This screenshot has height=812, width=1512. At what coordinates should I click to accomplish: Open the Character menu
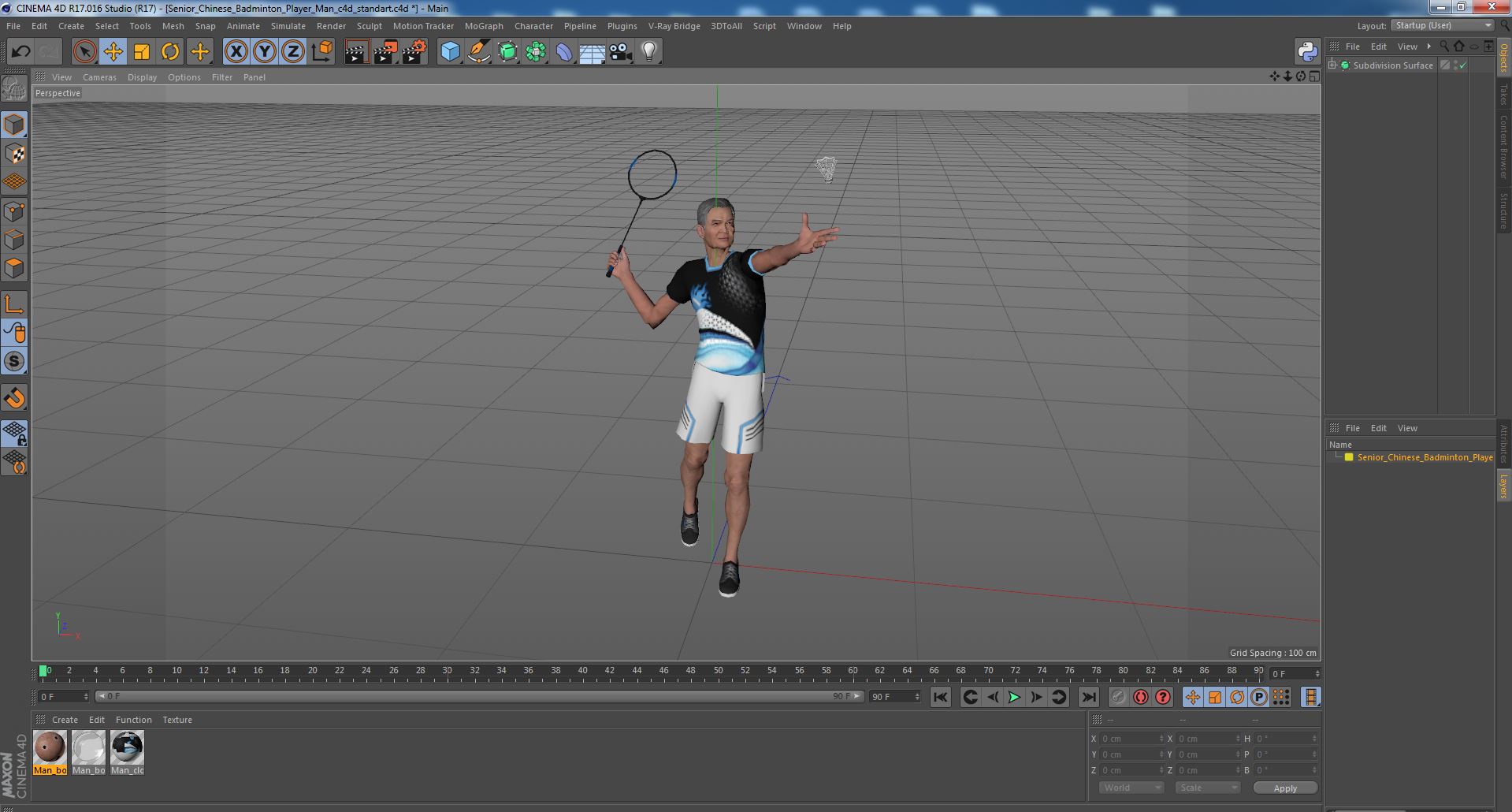[x=533, y=26]
